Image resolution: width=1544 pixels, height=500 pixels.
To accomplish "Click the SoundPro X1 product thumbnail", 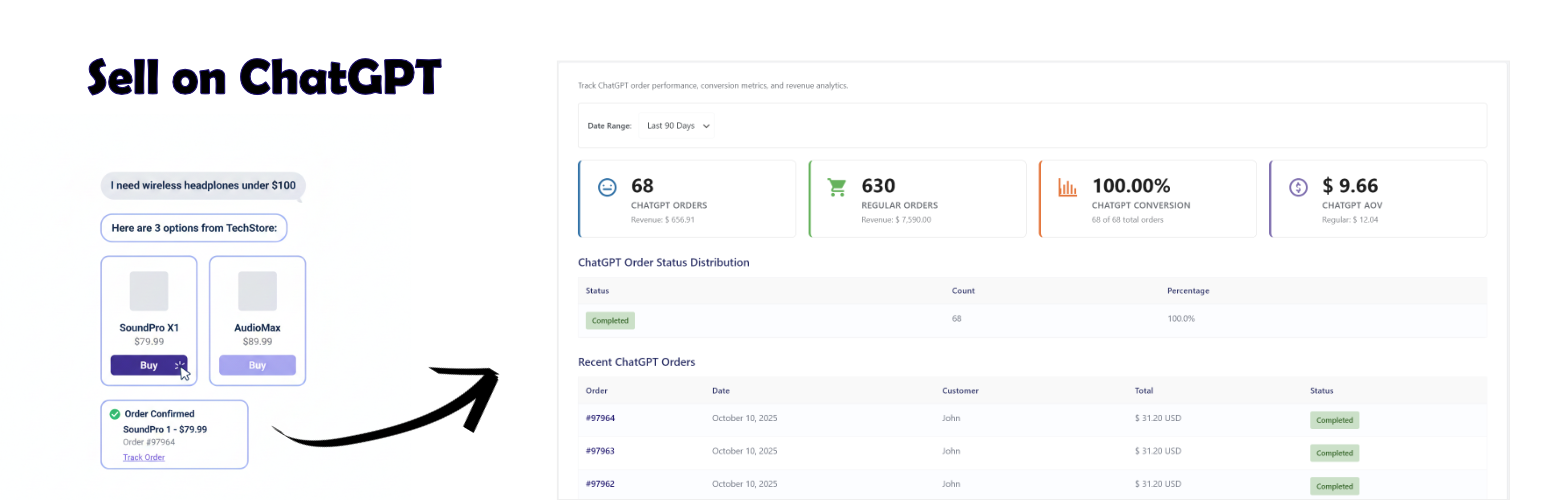I will pyautogui.click(x=149, y=291).
